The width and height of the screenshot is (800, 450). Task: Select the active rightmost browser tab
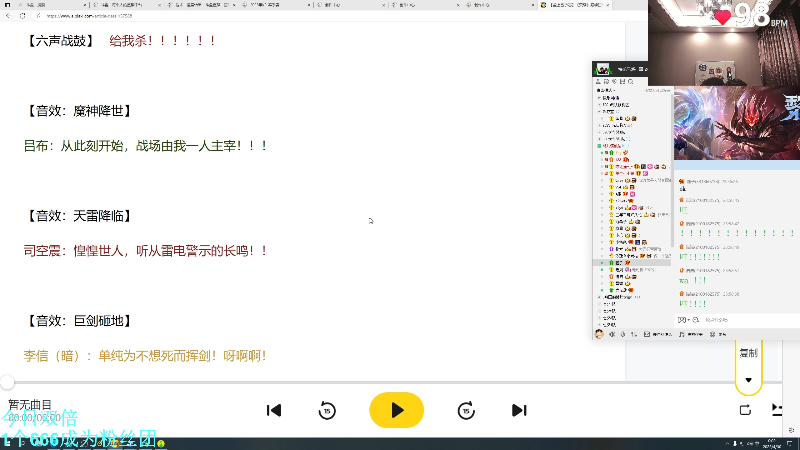pos(574,5)
